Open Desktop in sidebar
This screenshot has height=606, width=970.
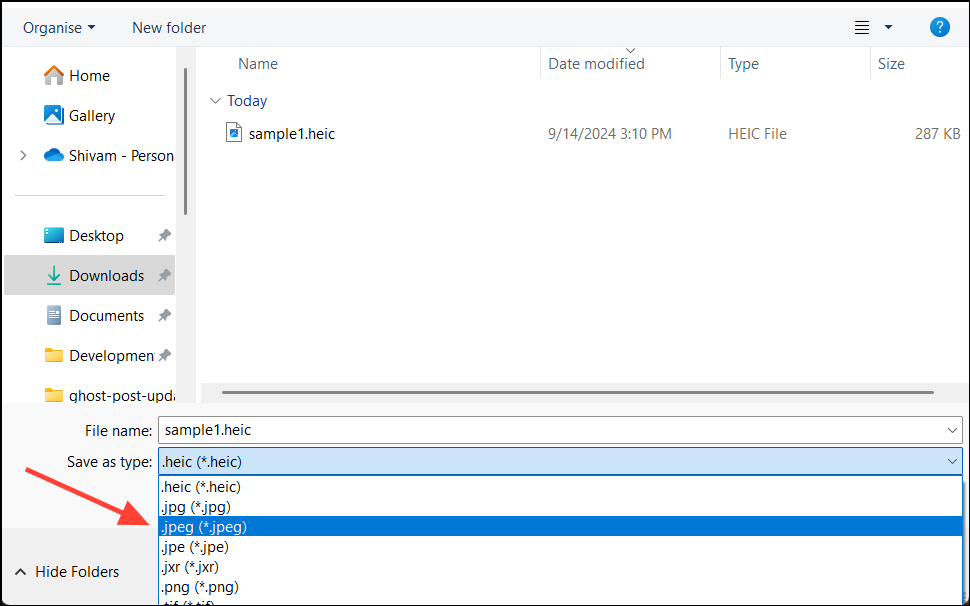pos(96,236)
